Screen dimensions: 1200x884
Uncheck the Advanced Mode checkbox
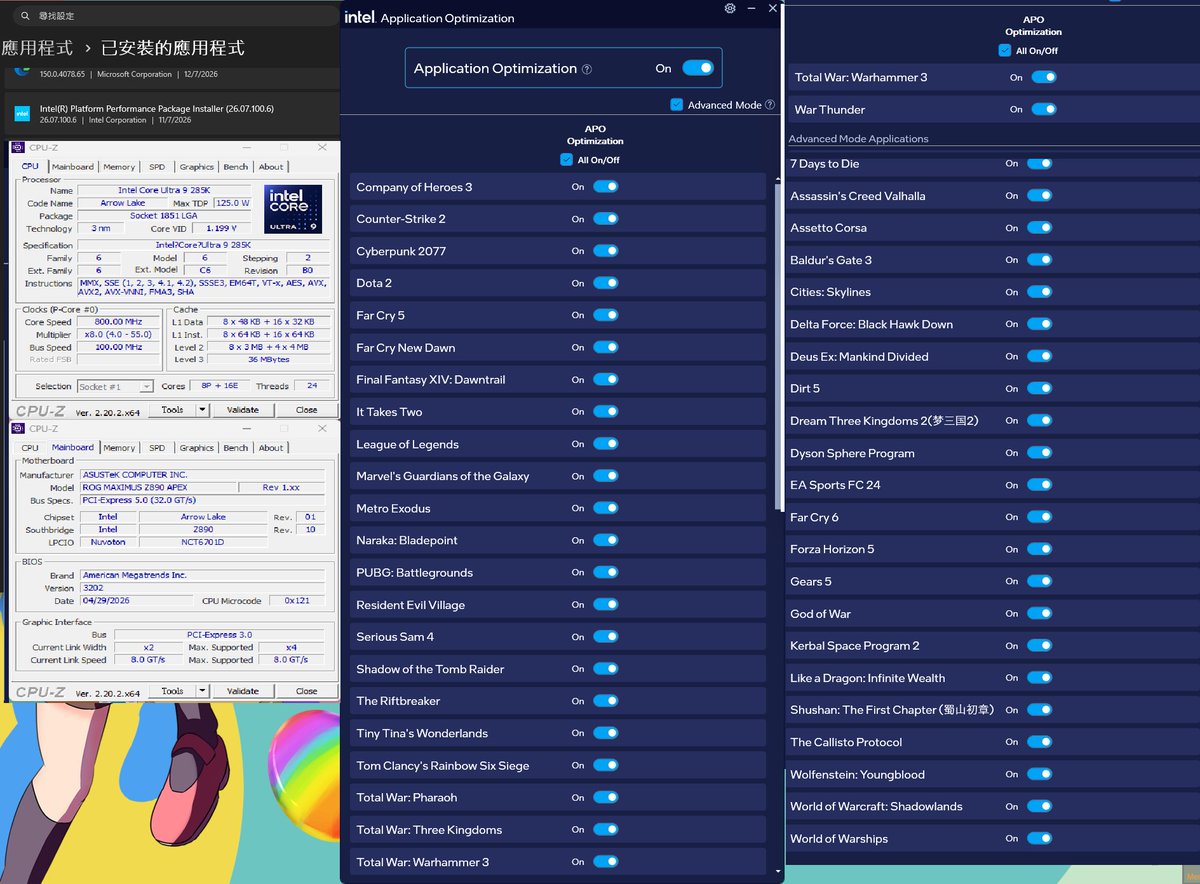click(677, 104)
